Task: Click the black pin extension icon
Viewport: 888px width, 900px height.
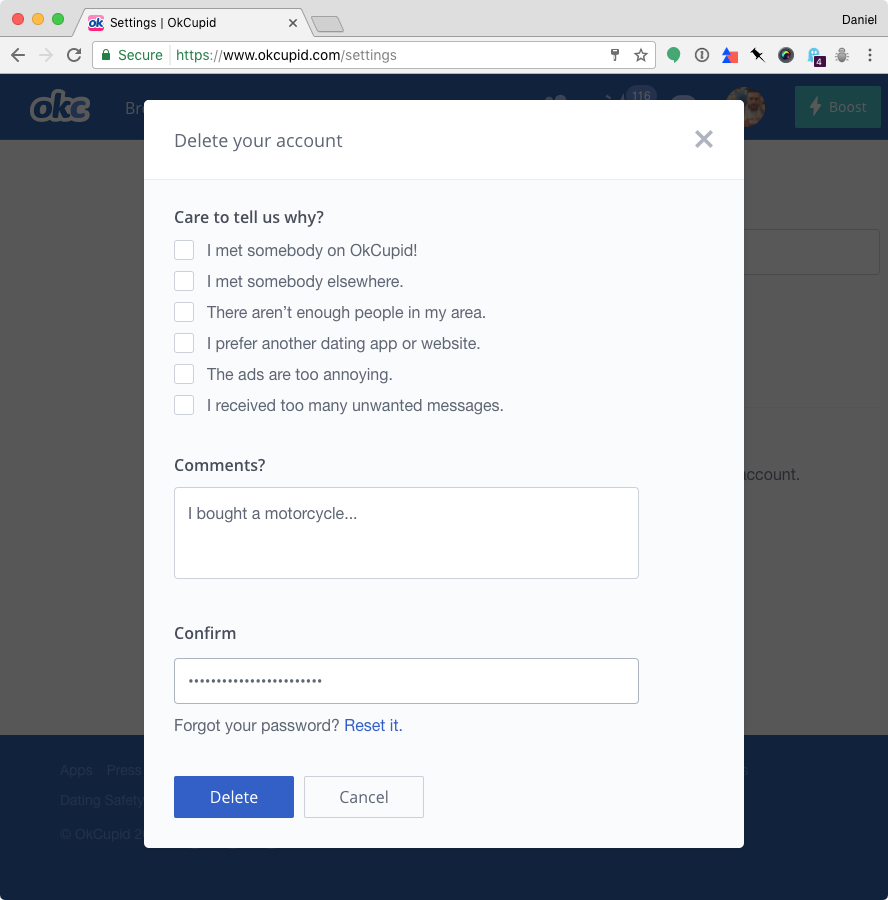Action: pyautogui.click(x=758, y=55)
